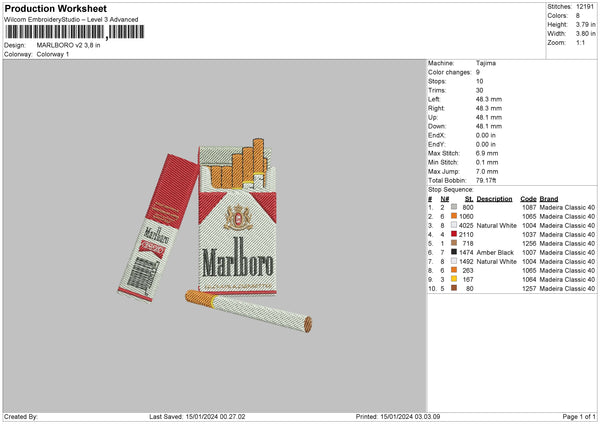This screenshot has width=600, height=424.
Task: Click the orange swatch in stop row 8
Action: (454, 270)
